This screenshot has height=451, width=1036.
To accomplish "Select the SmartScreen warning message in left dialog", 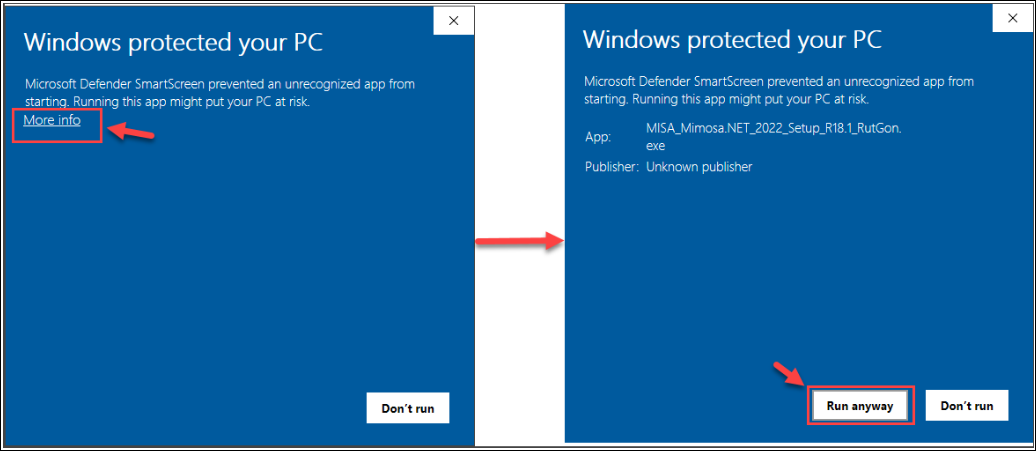I will click(x=220, y=93).
